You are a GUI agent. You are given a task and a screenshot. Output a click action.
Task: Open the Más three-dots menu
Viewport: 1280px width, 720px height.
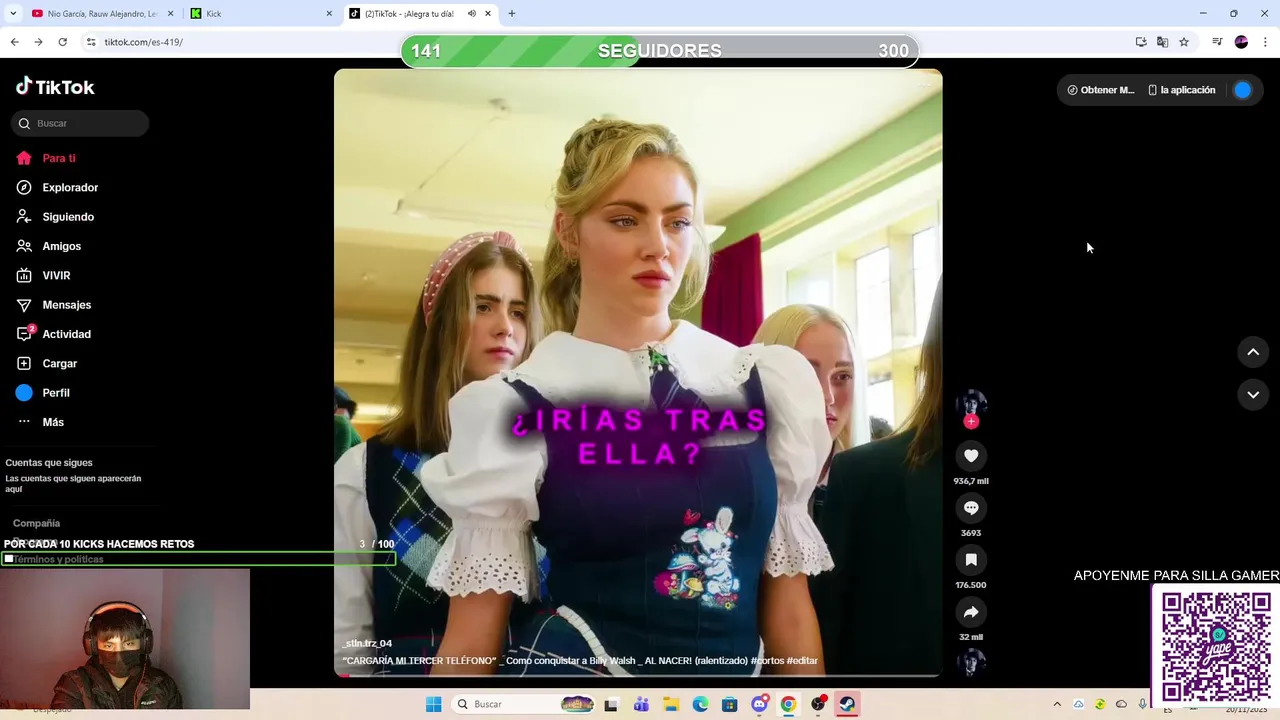click(x=24, y=422)
